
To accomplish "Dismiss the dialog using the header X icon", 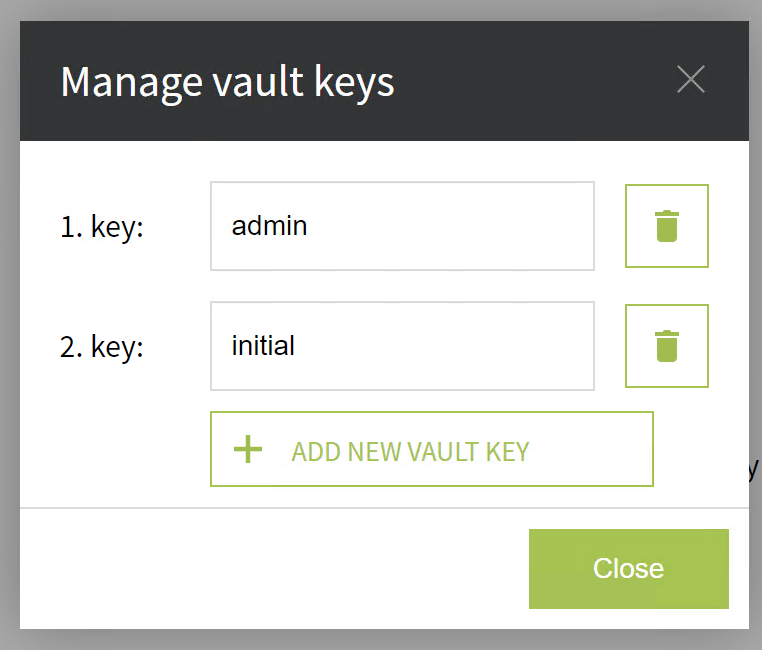I will [x=691, y=79].
